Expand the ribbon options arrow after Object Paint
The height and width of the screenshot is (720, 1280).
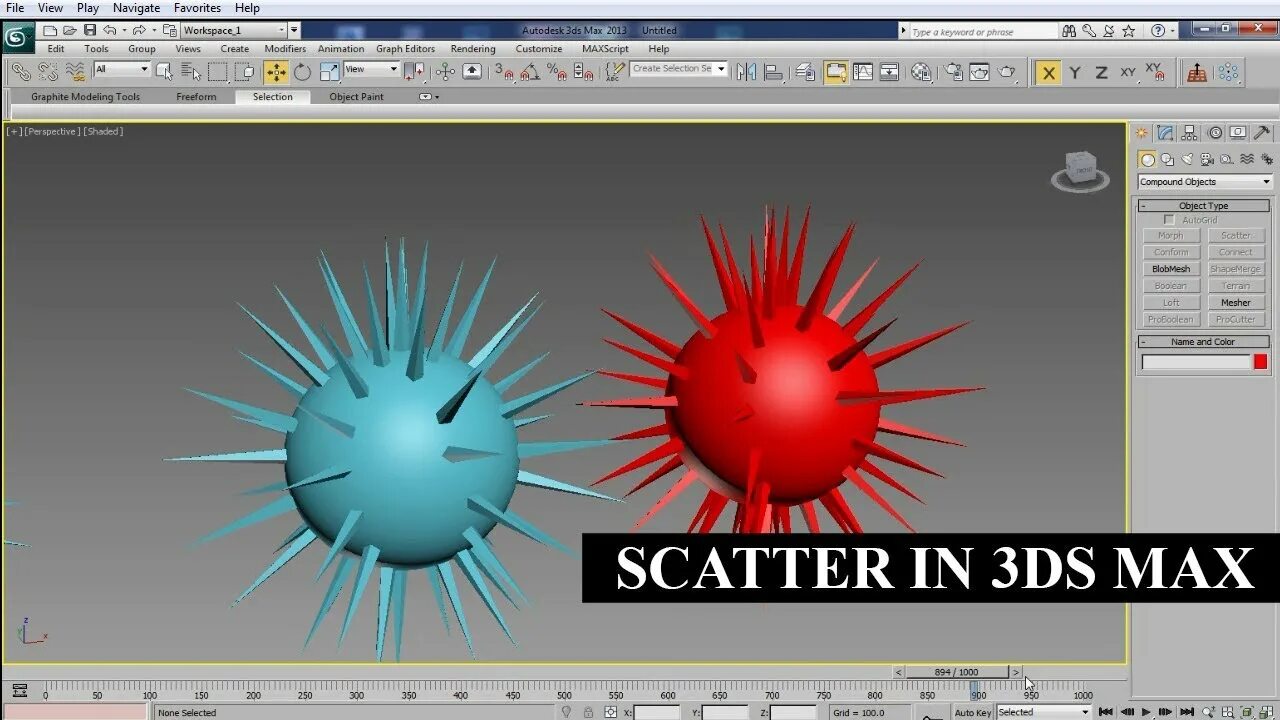(x=428, y=97)
